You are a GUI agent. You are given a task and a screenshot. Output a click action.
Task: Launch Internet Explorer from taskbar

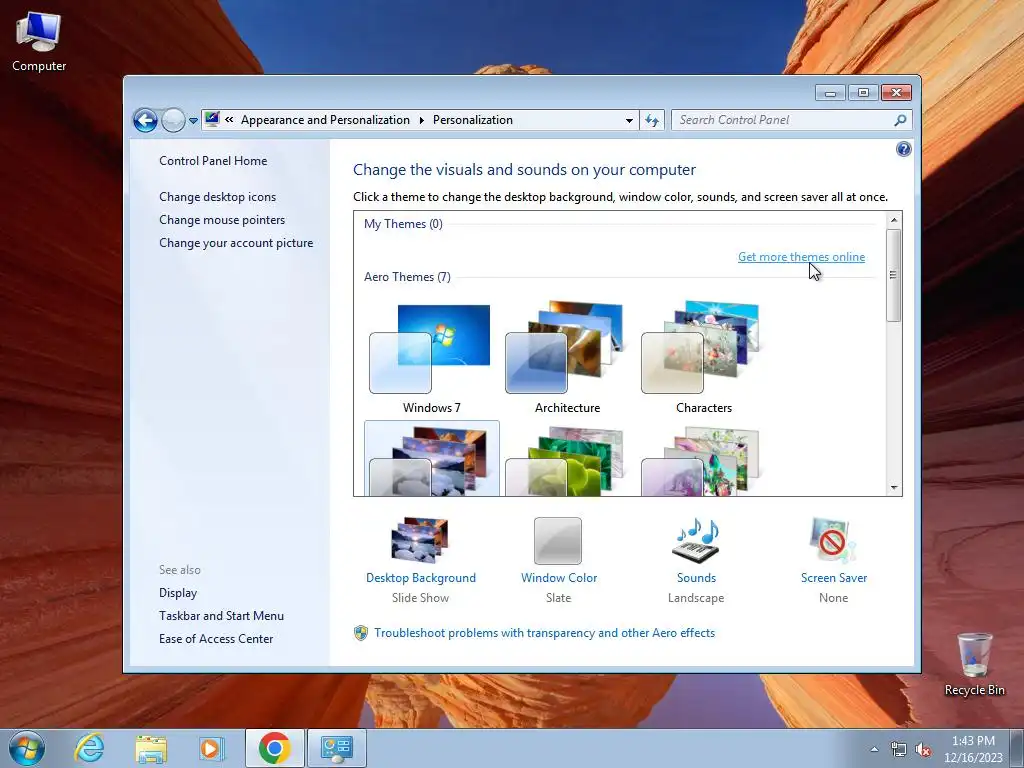tap(89, 748)
